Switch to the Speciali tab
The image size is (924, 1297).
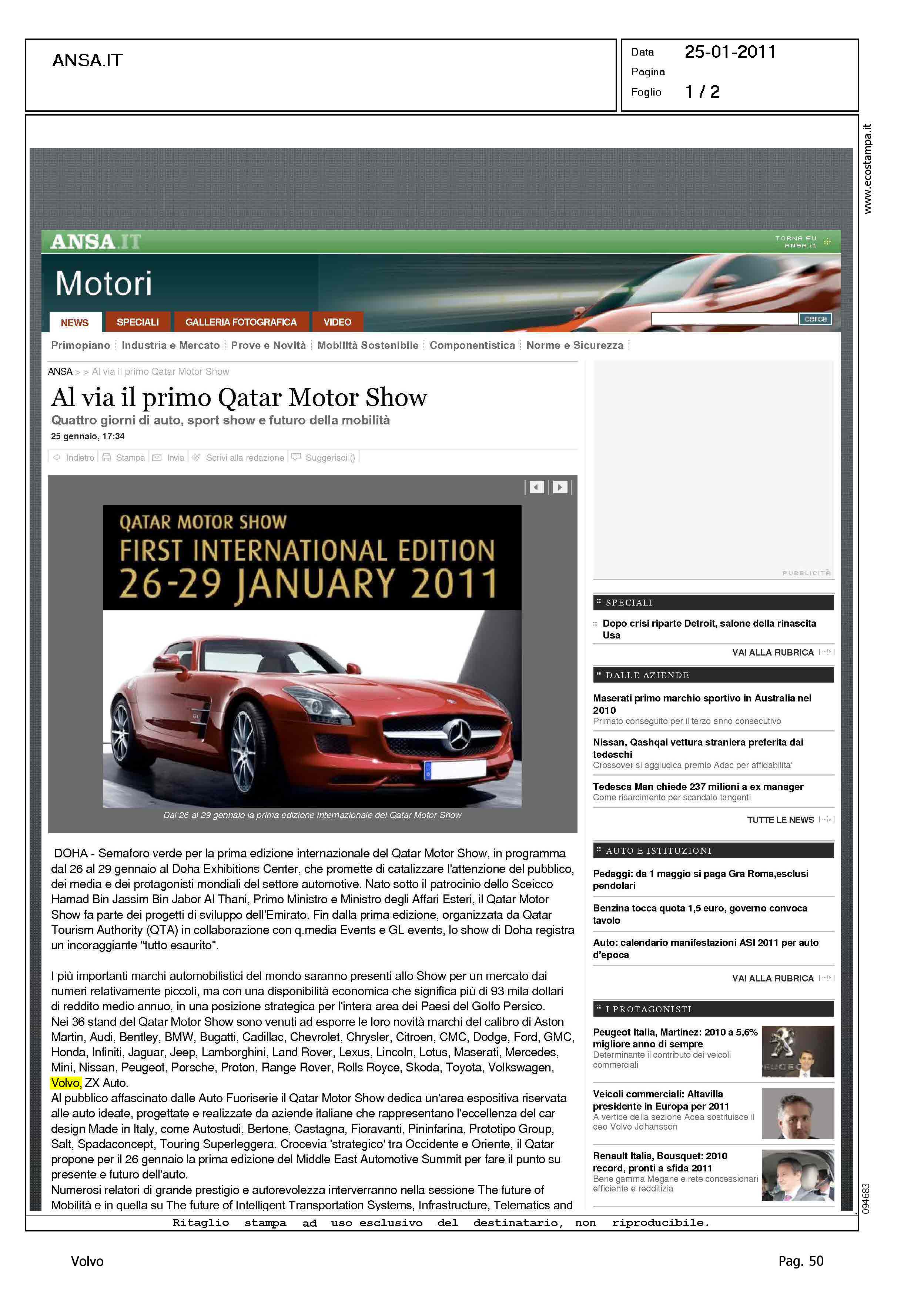[x=138, y=322]
